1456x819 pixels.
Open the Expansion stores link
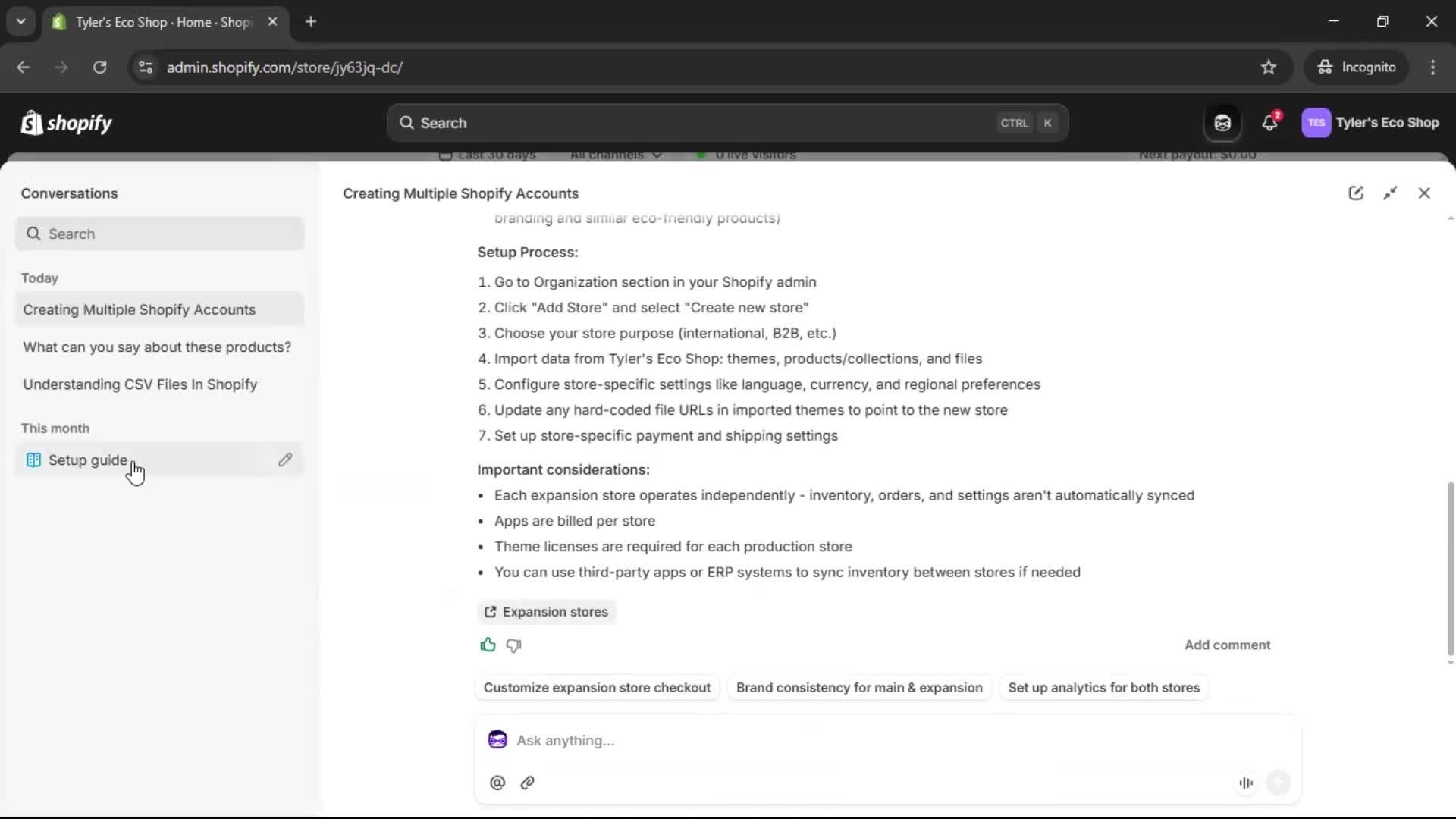tap(546, 612)
